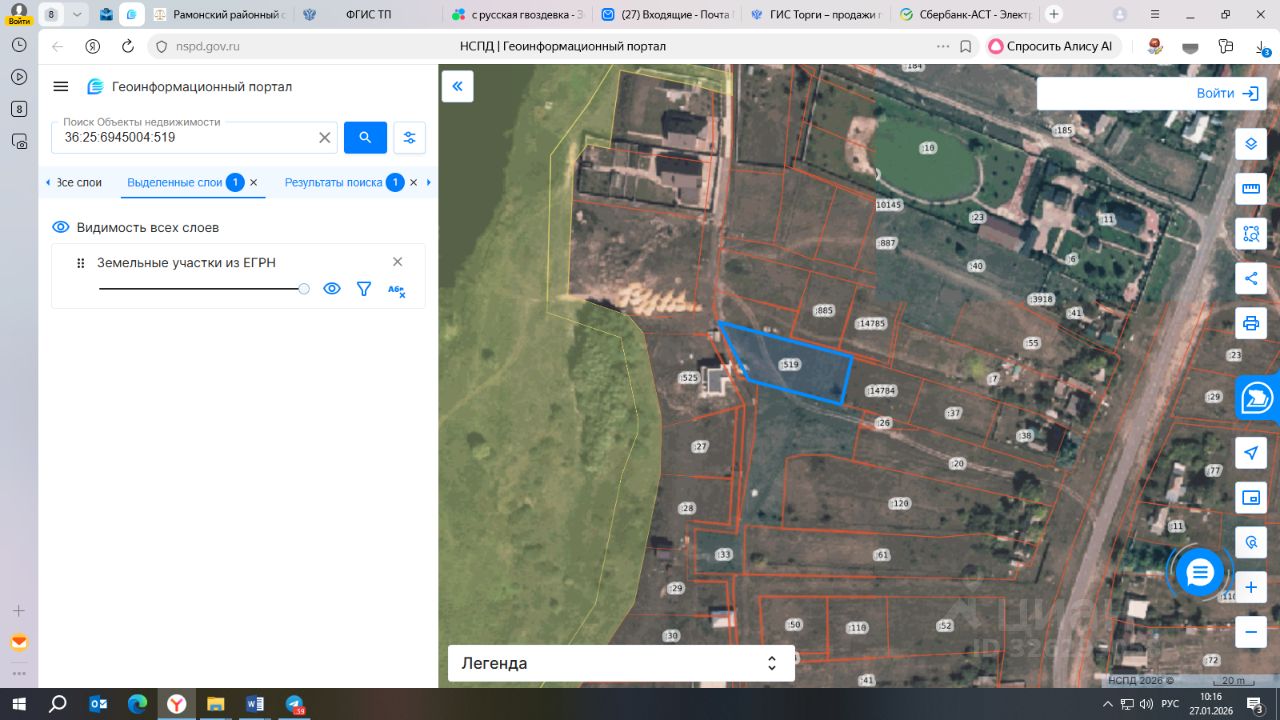The width and height of the screenshot is (1280, 720).
Task: Open filter for Земельные участки layer
Action: click(x=364, y=289)
